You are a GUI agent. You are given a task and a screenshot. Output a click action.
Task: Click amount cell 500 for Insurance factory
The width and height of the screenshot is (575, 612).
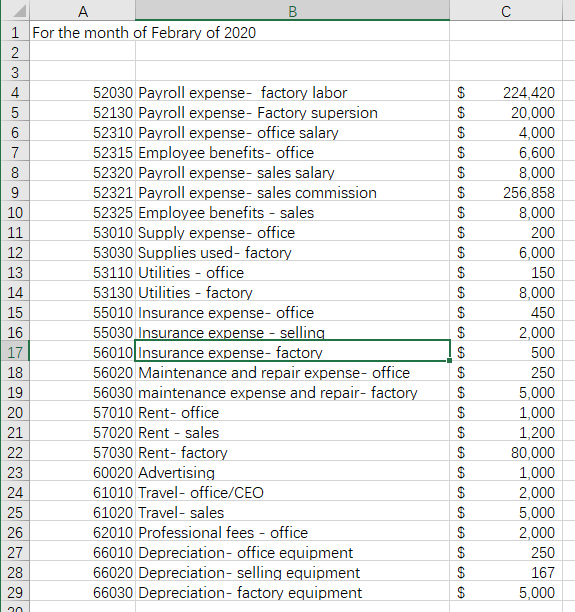pyautogui.click(x=506, y=352)
